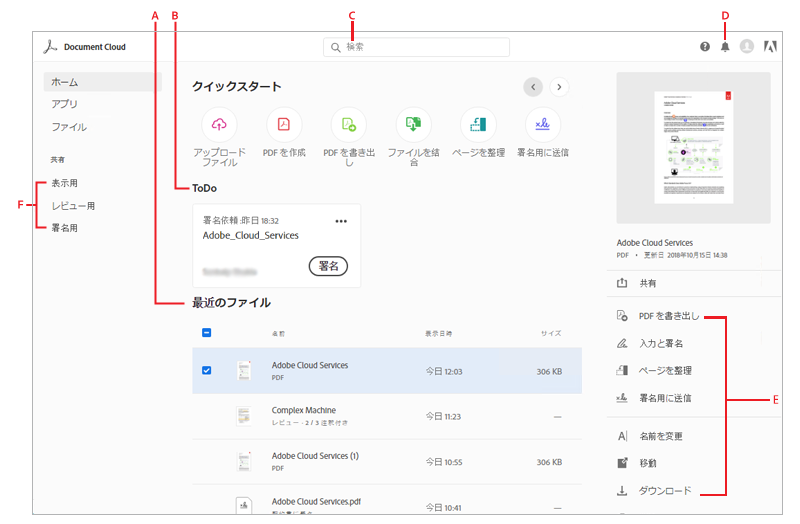This screenshot has width=800, height=524.
Task: Click 名前を変更 in right panel
Action: pos(661,436)
